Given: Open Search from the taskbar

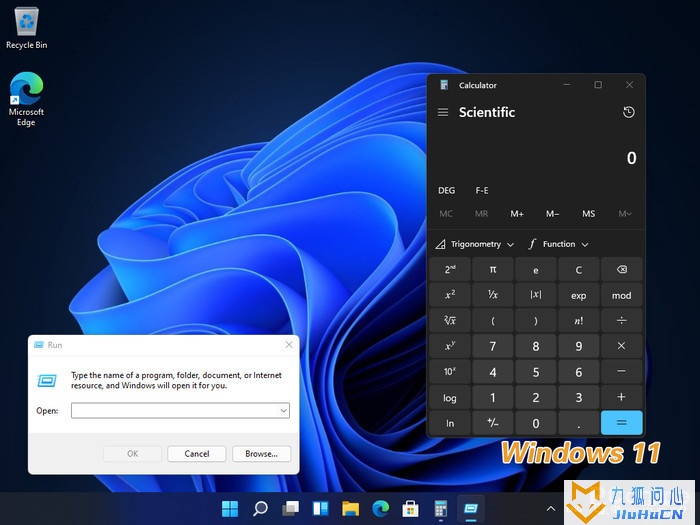Looking at the screenshot, I should (x=260, y=508).
